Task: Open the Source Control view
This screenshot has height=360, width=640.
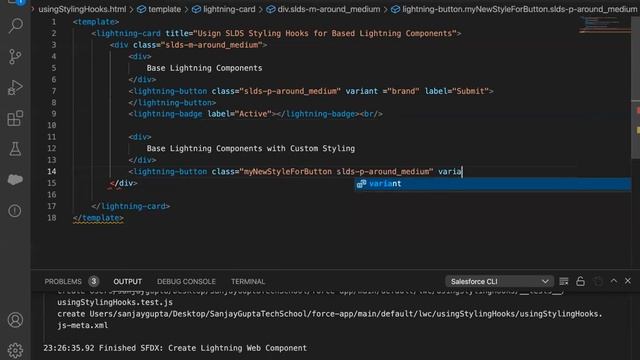Action: point(15,56)
